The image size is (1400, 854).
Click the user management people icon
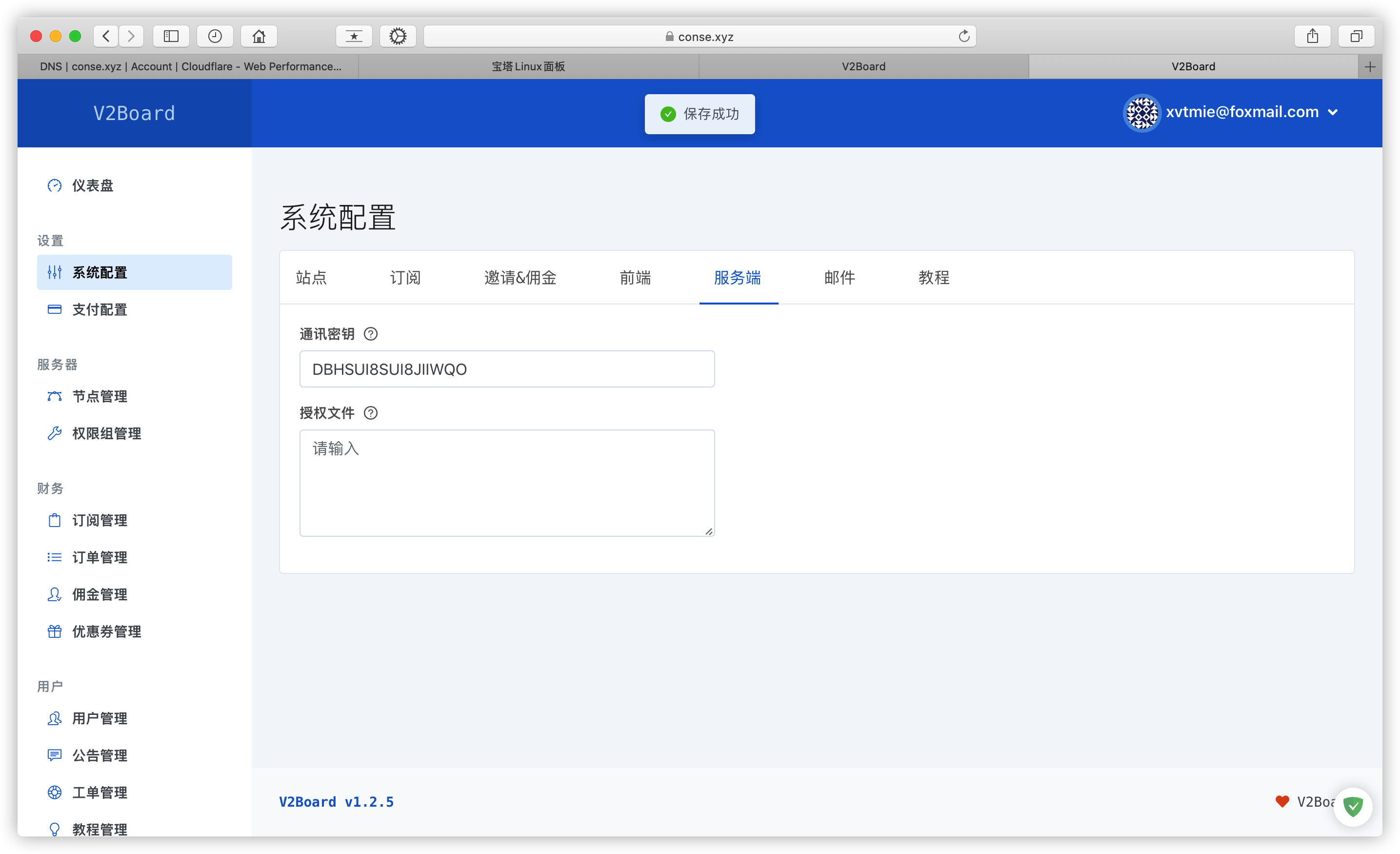pos(55,718)
